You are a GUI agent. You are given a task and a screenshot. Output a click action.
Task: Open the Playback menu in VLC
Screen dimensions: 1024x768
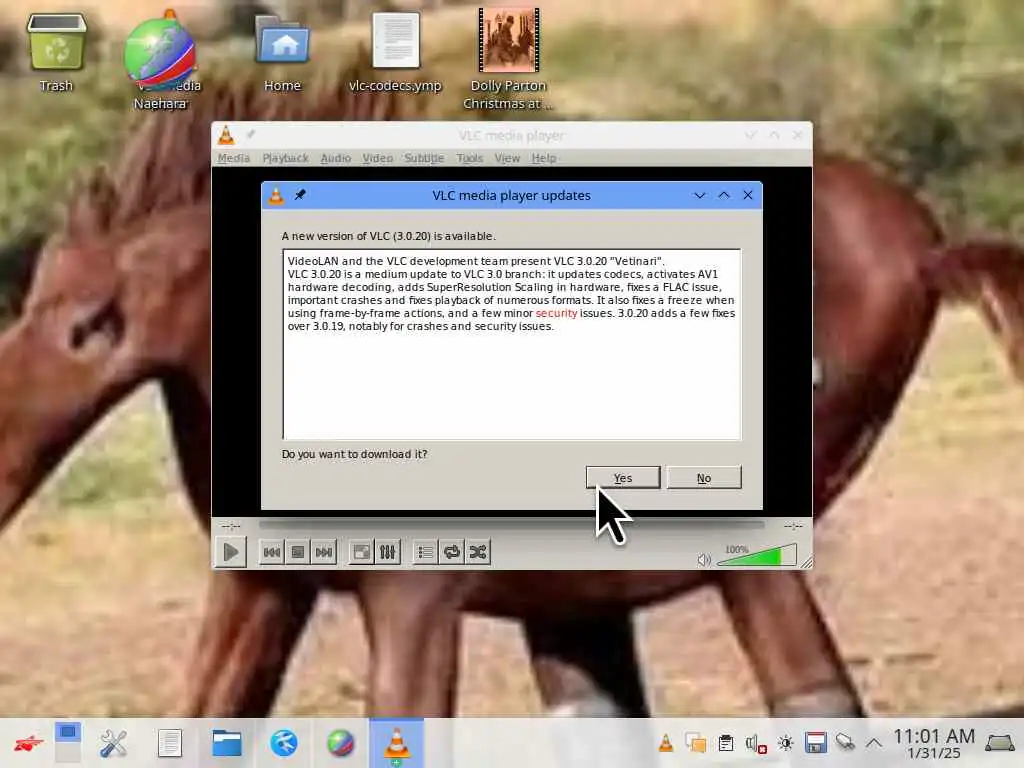pos(285,158)
